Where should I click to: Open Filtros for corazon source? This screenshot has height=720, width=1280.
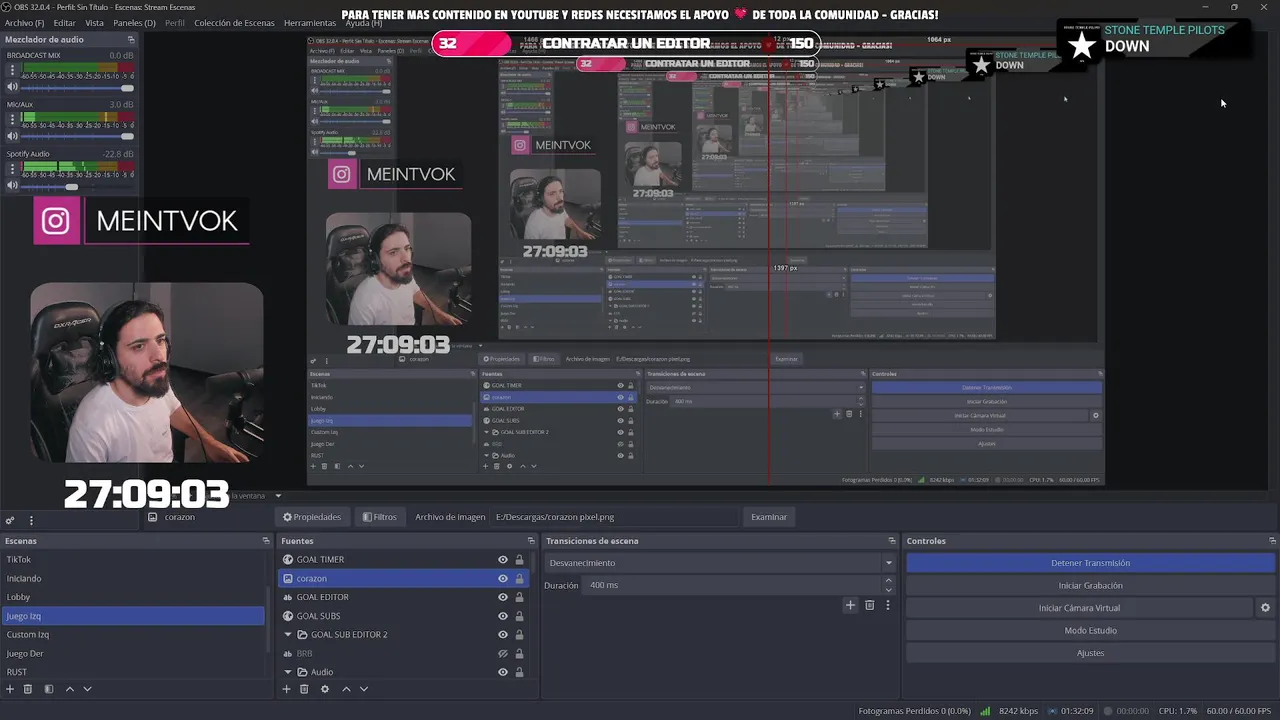[379, 517]
